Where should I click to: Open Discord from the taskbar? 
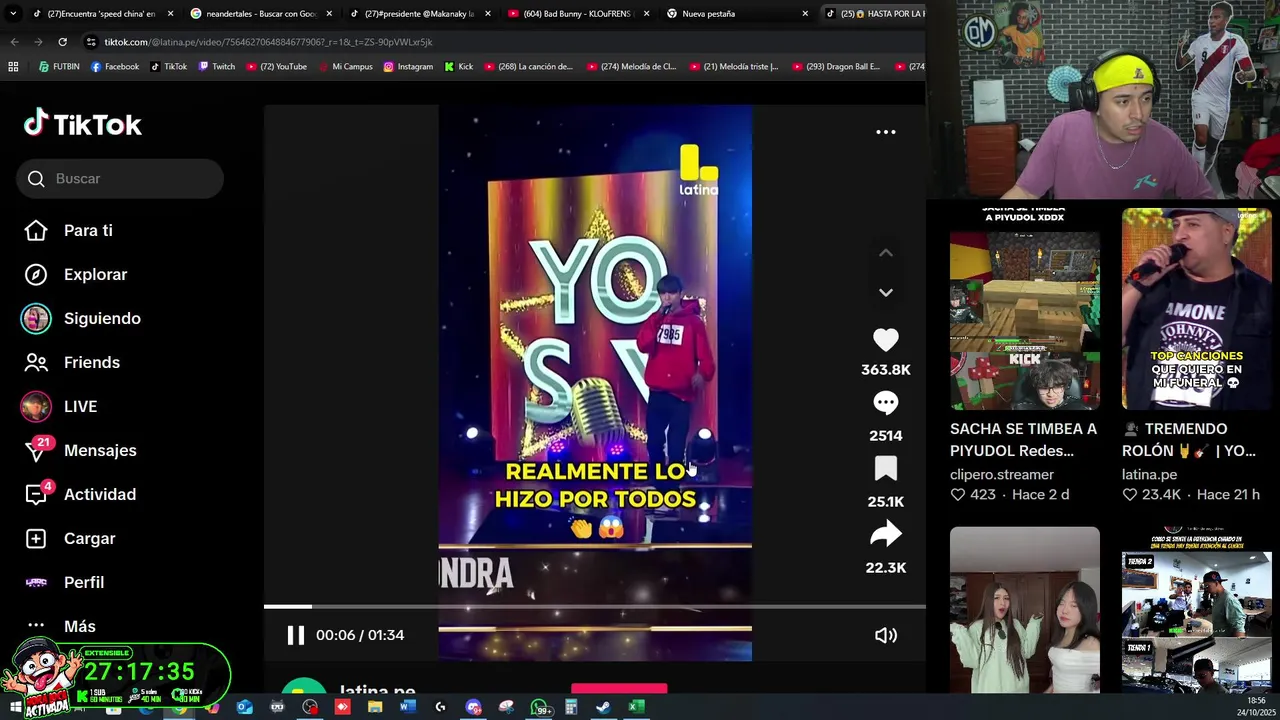click(473, 708)
